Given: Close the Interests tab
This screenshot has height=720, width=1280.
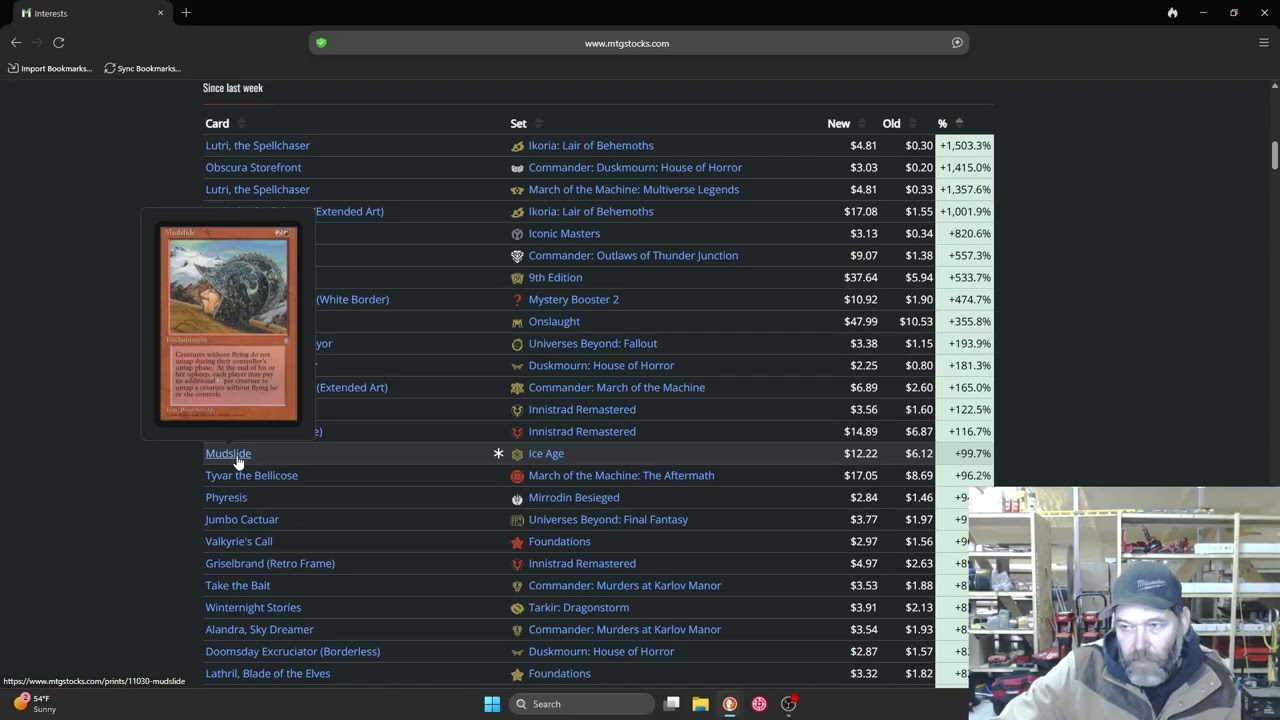Looking at the screenshot, I should 160,13.
